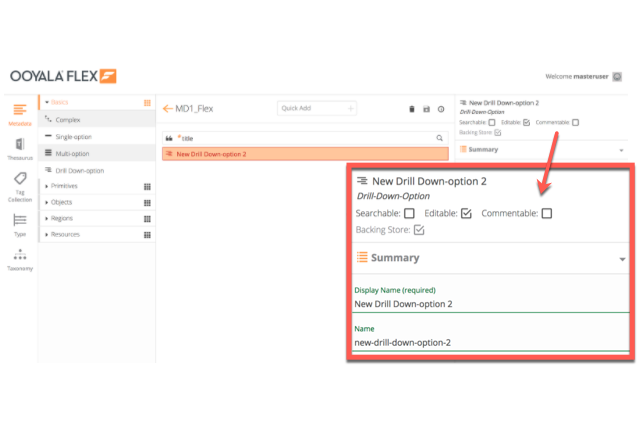Enable Searchable checkbox in the enlarged panel
Image resolution: width=641 pixels, height=427 pixels.
pos(409,213)
